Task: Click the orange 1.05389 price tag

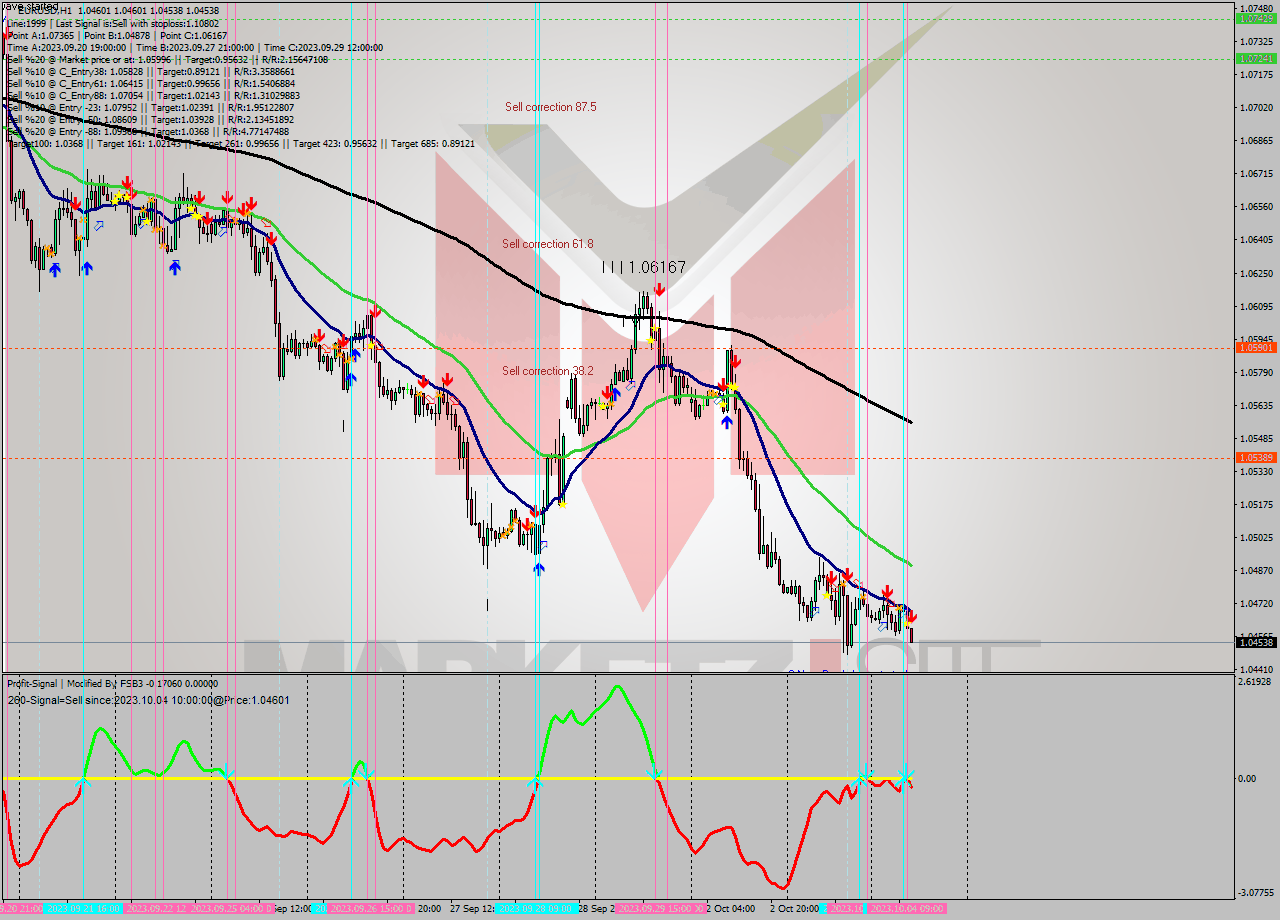Action: (x=1256, y=457)
